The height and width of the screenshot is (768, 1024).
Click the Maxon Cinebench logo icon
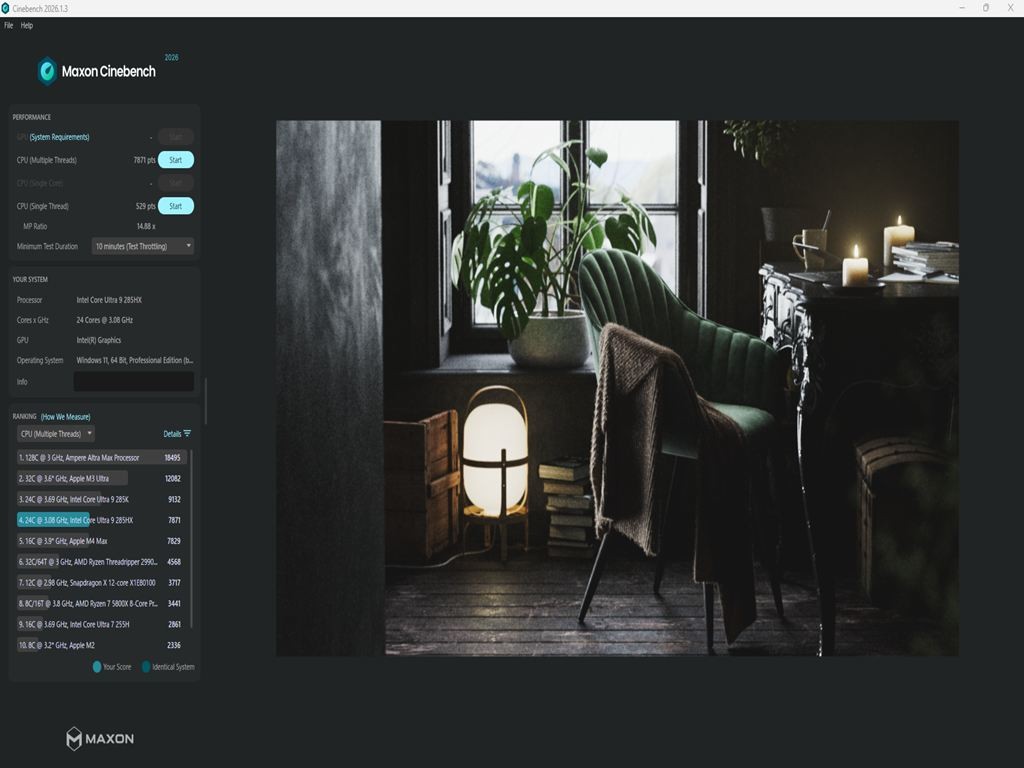pos(47,71)
